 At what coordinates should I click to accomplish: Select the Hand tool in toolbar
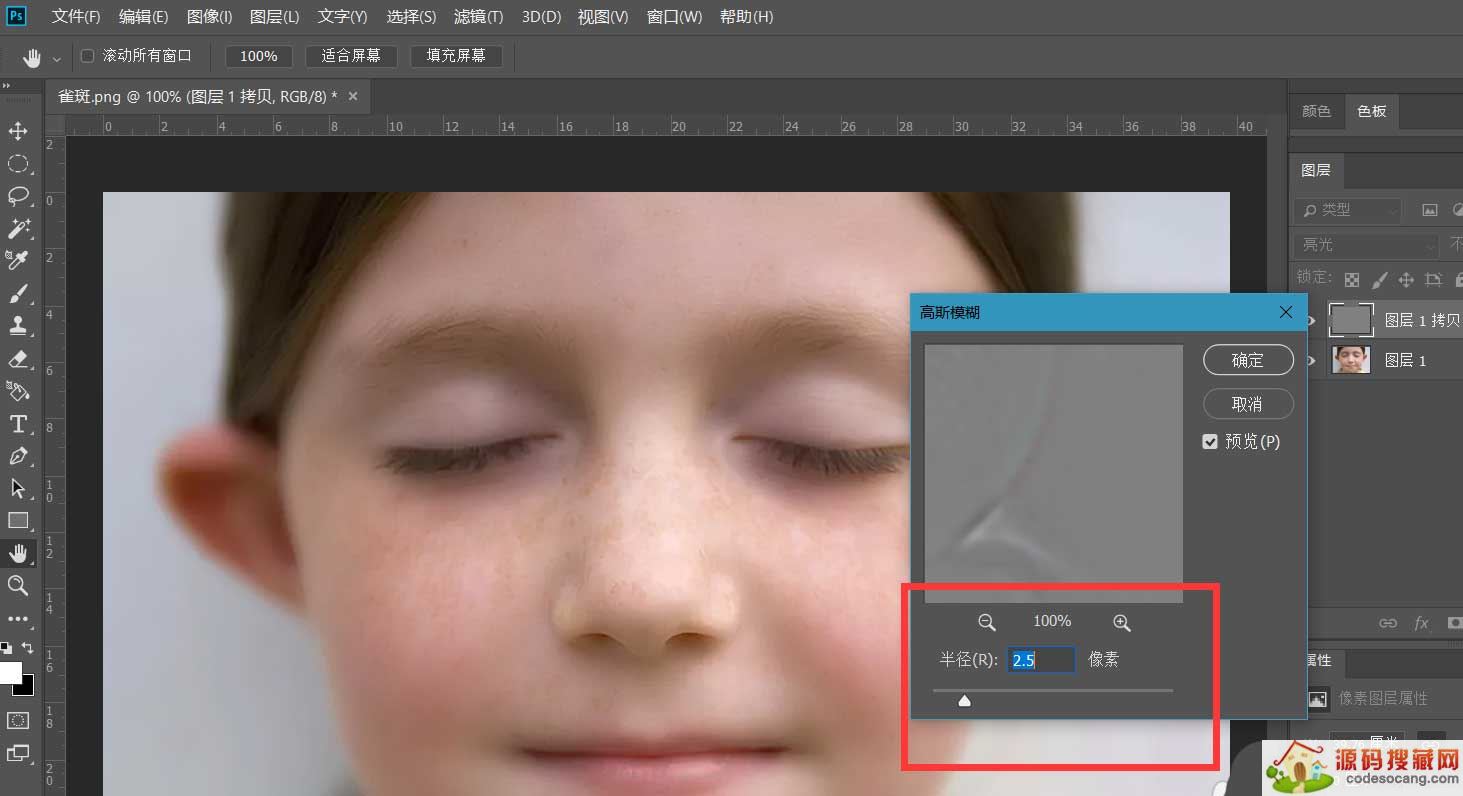[18, 553]
